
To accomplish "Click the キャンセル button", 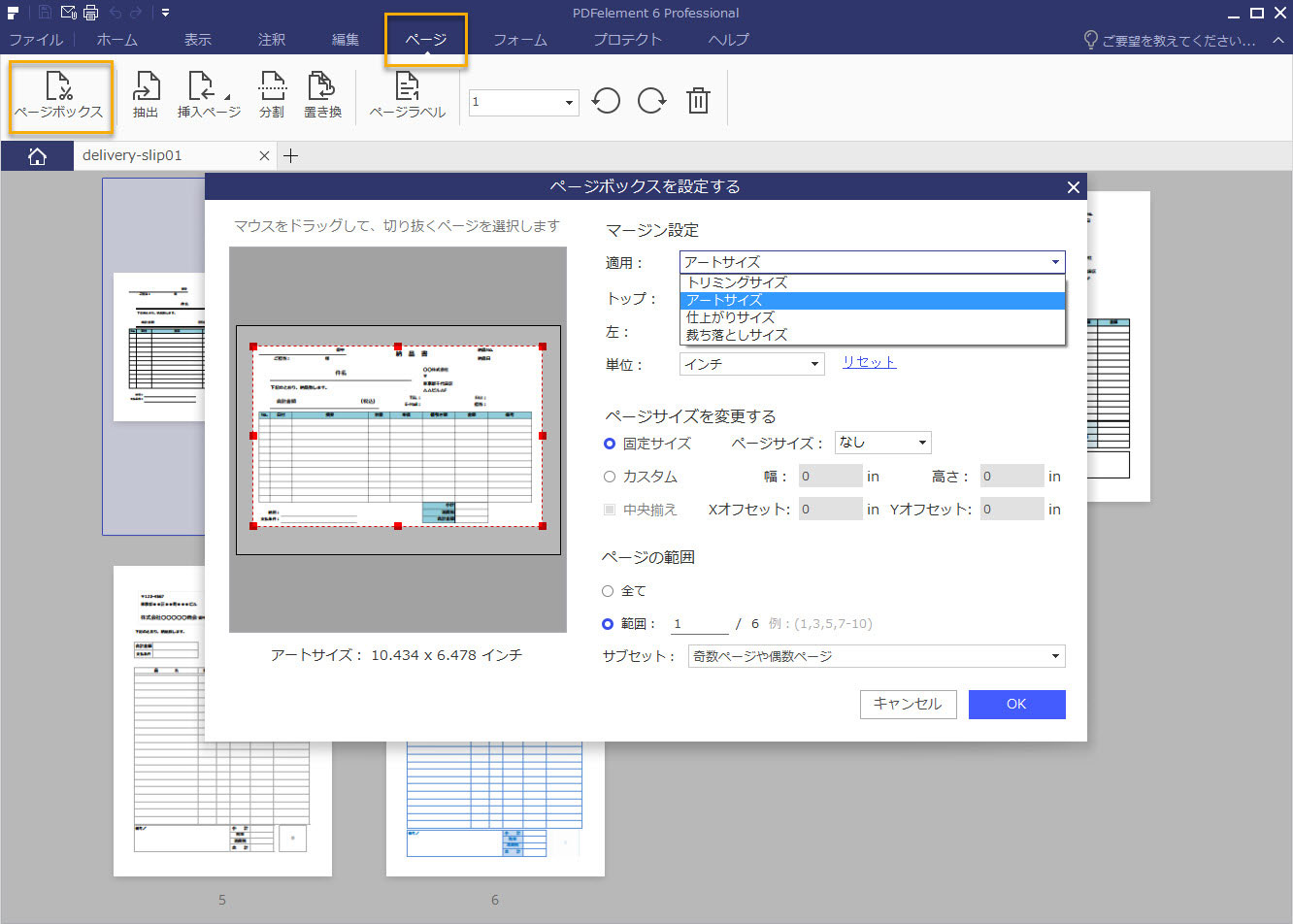I will click(908, 705).
